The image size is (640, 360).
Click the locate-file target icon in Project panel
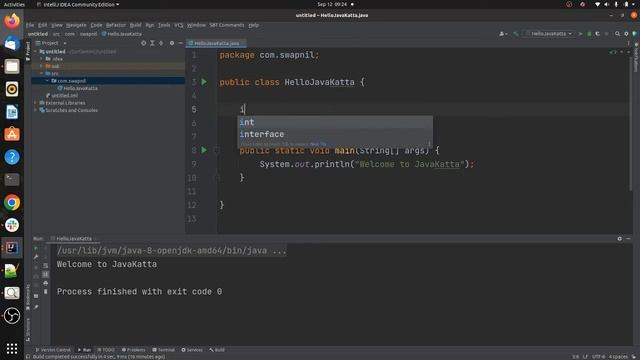coord(143,43)
